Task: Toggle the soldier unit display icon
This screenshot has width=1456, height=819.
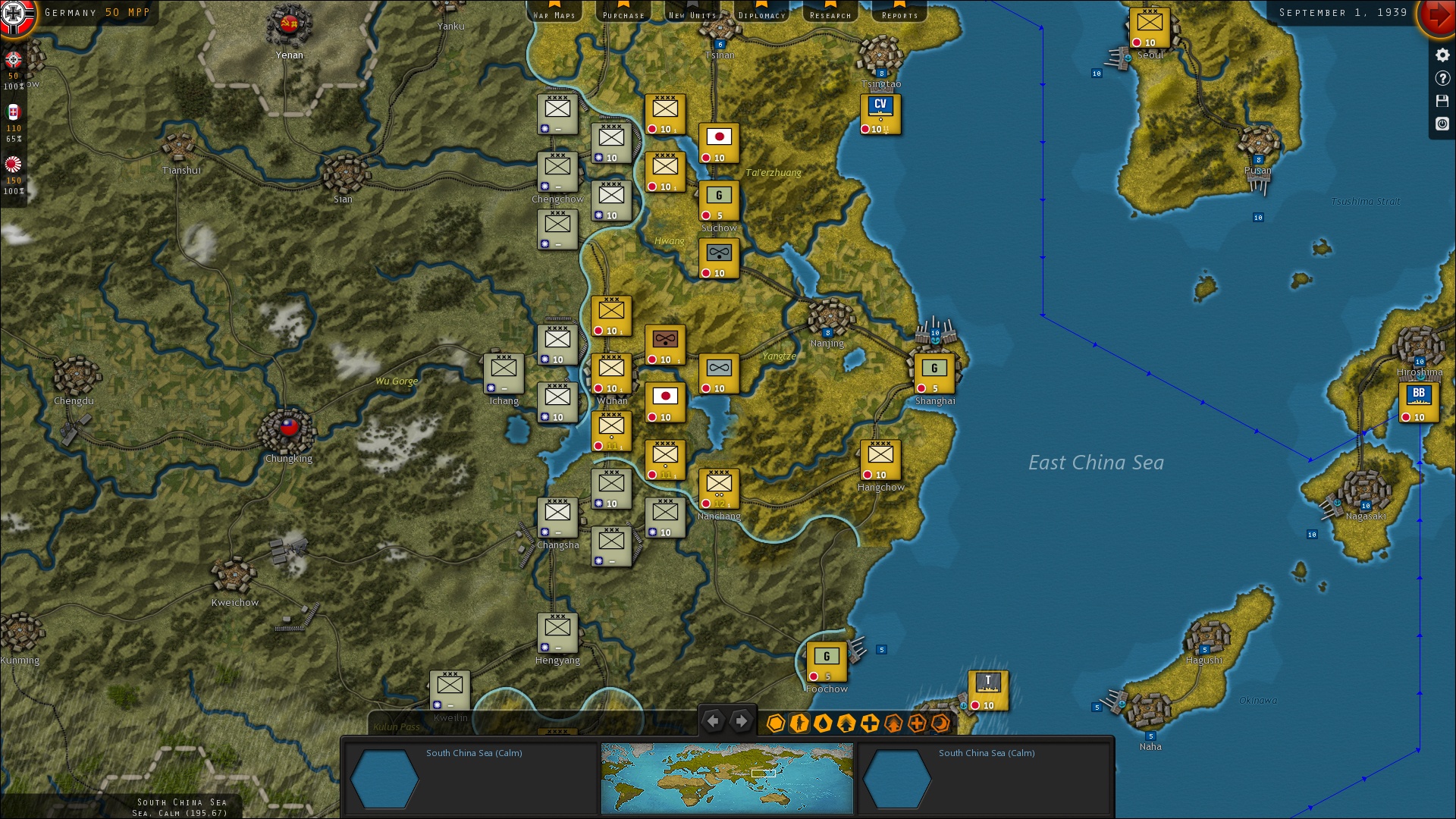Action: pos(799,723)
